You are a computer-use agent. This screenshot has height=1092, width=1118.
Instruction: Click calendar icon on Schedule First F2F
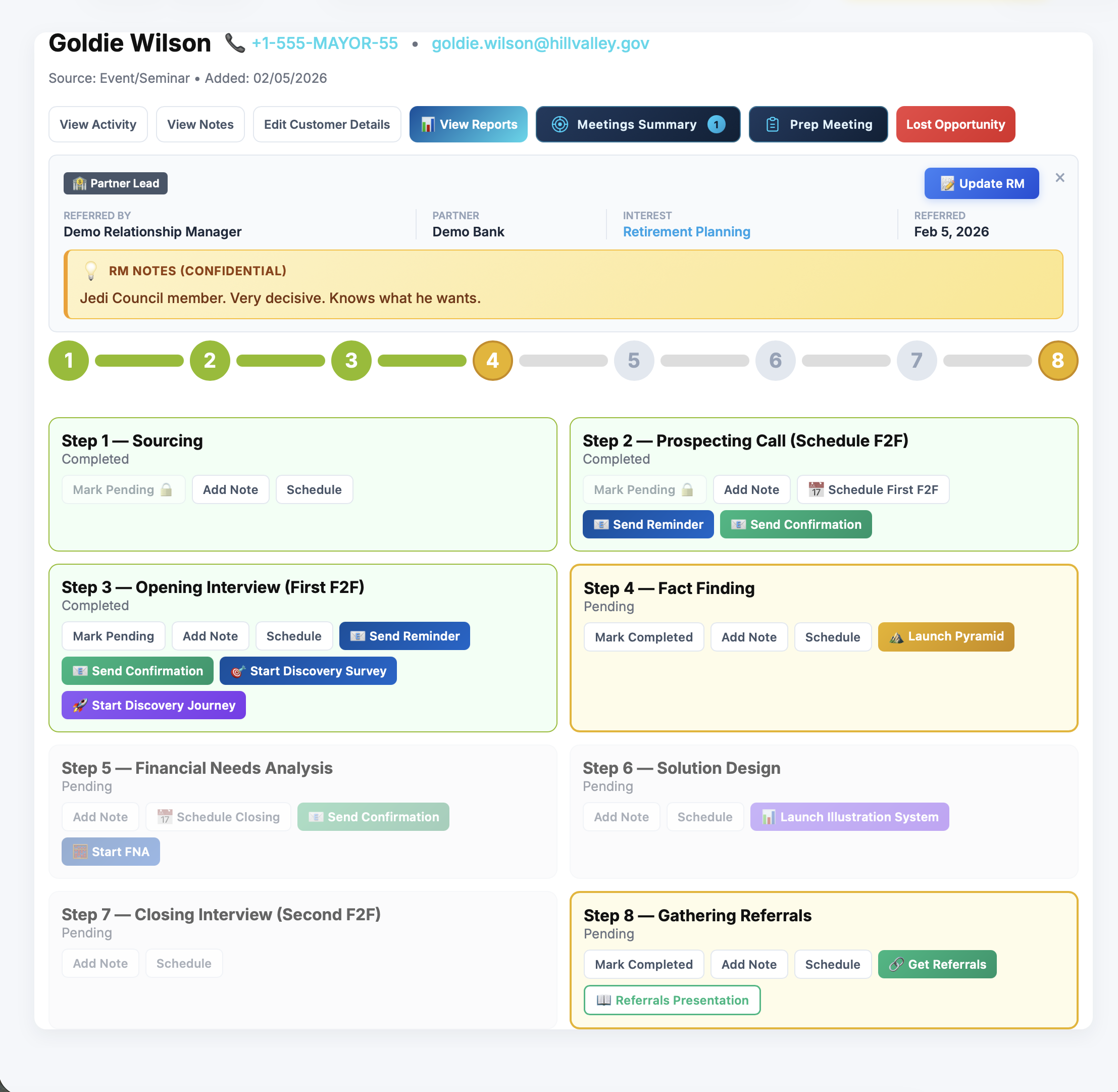pos(816,490)
